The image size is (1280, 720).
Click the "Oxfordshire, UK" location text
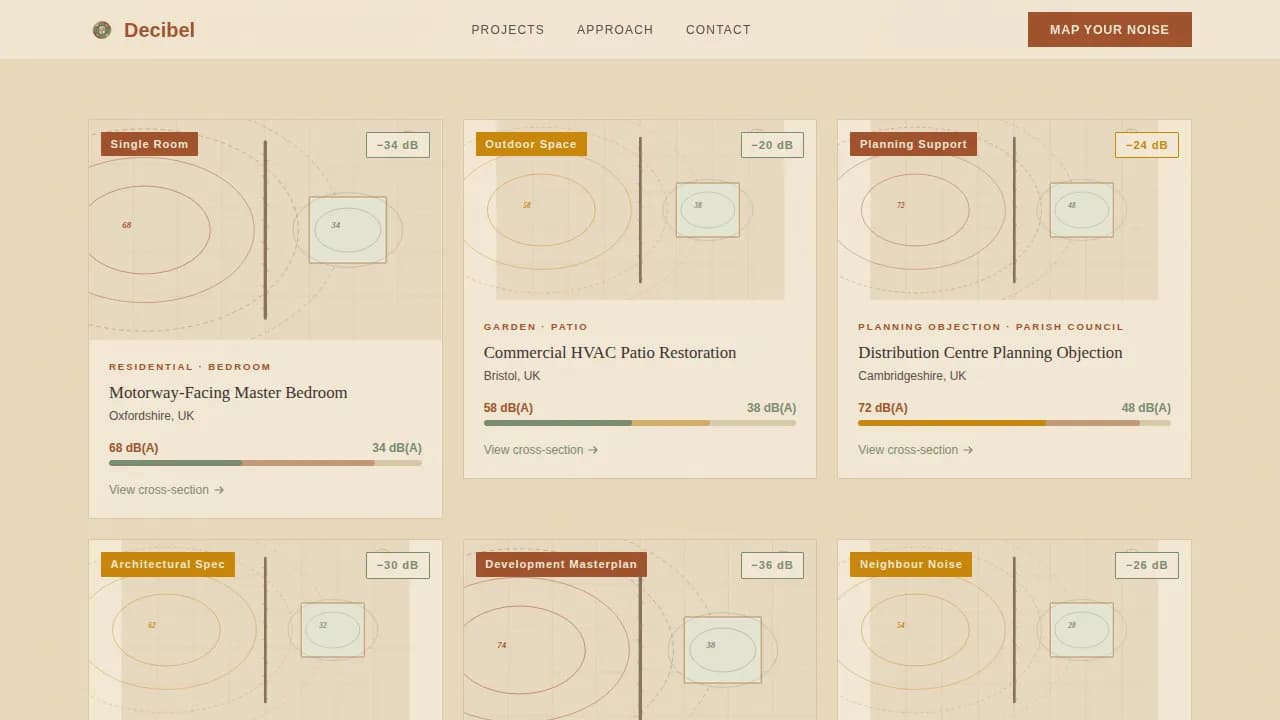151,416
